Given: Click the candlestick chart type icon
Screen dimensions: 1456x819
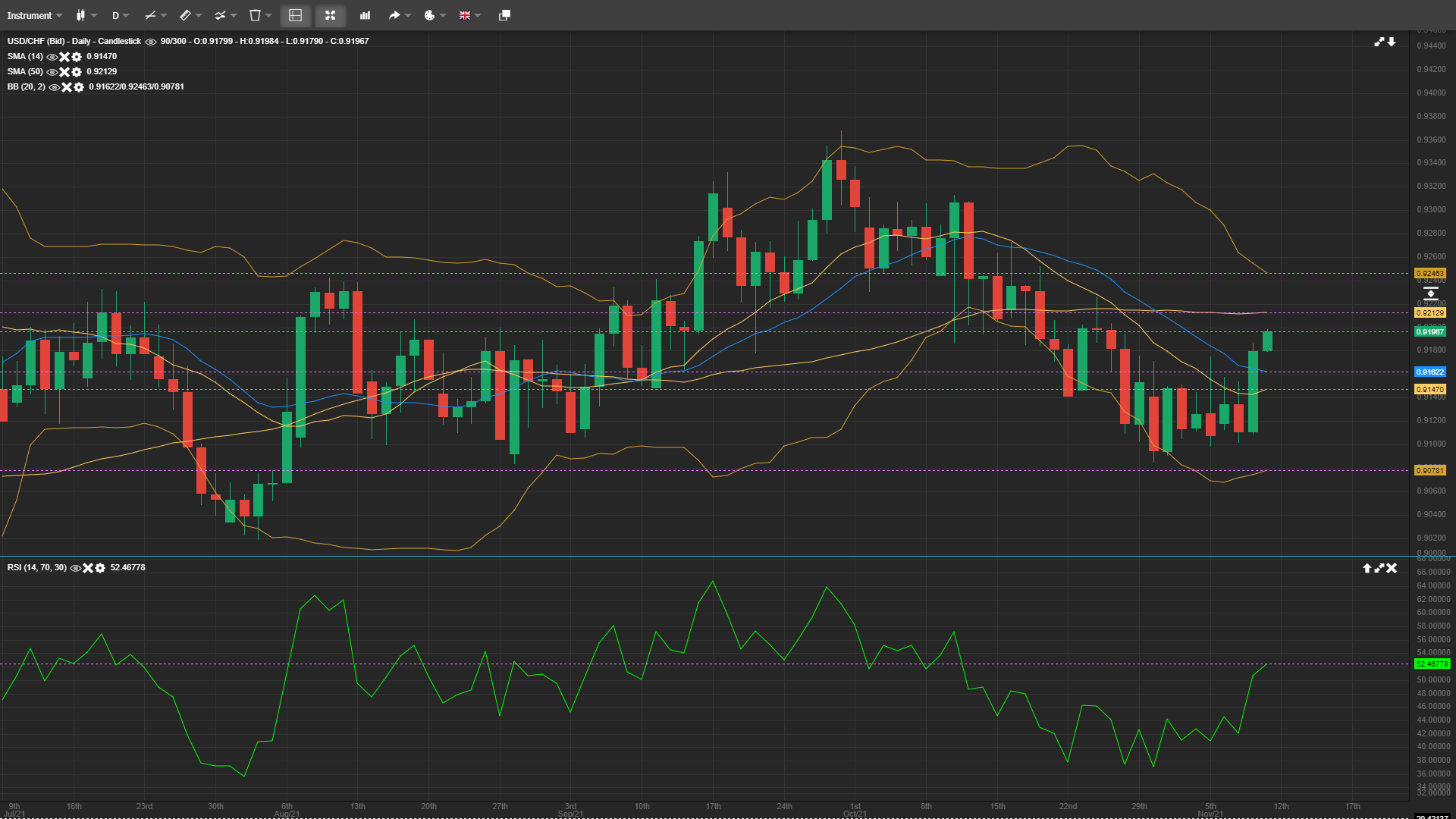Looking at the screenshot, I should coord(80,15).
